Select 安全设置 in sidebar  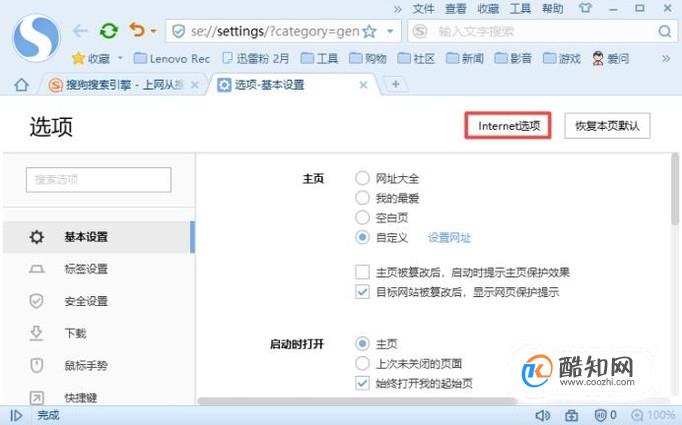(99, 301)
